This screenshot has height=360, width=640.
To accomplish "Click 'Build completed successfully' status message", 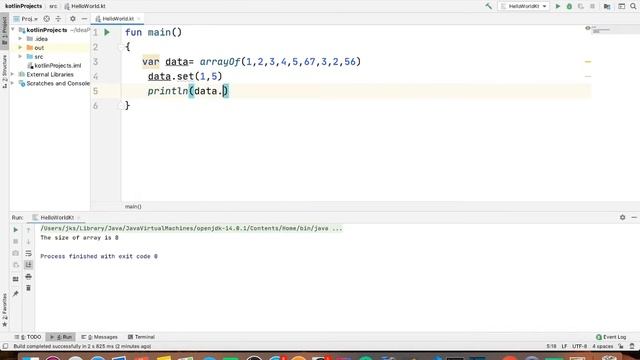I will (x=82, y=347).
